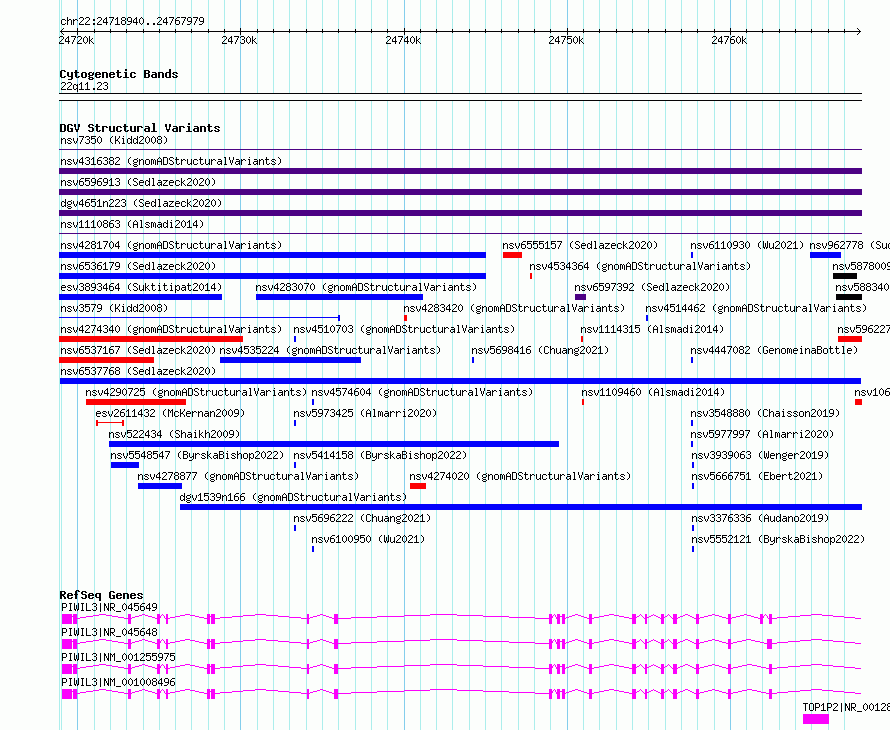Open the nsv6596913 (Sedlazeck2020) label
Image resolution: width=890 pixels, height=730 pixels.
coord(138,182)
